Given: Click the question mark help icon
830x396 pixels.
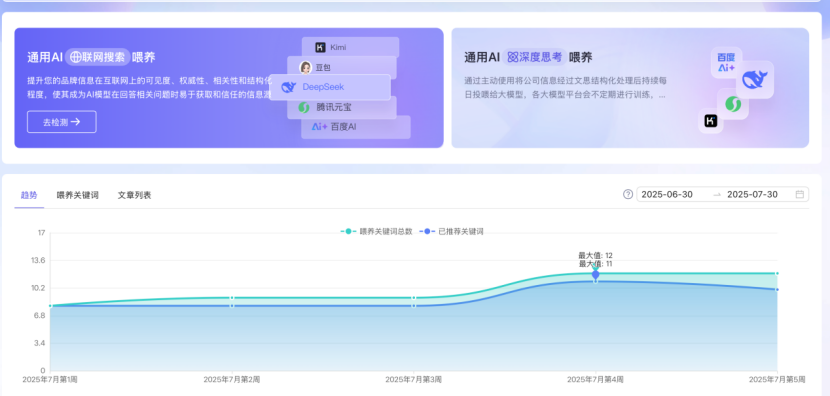Looking at the screenshot, I should [628, 194].
